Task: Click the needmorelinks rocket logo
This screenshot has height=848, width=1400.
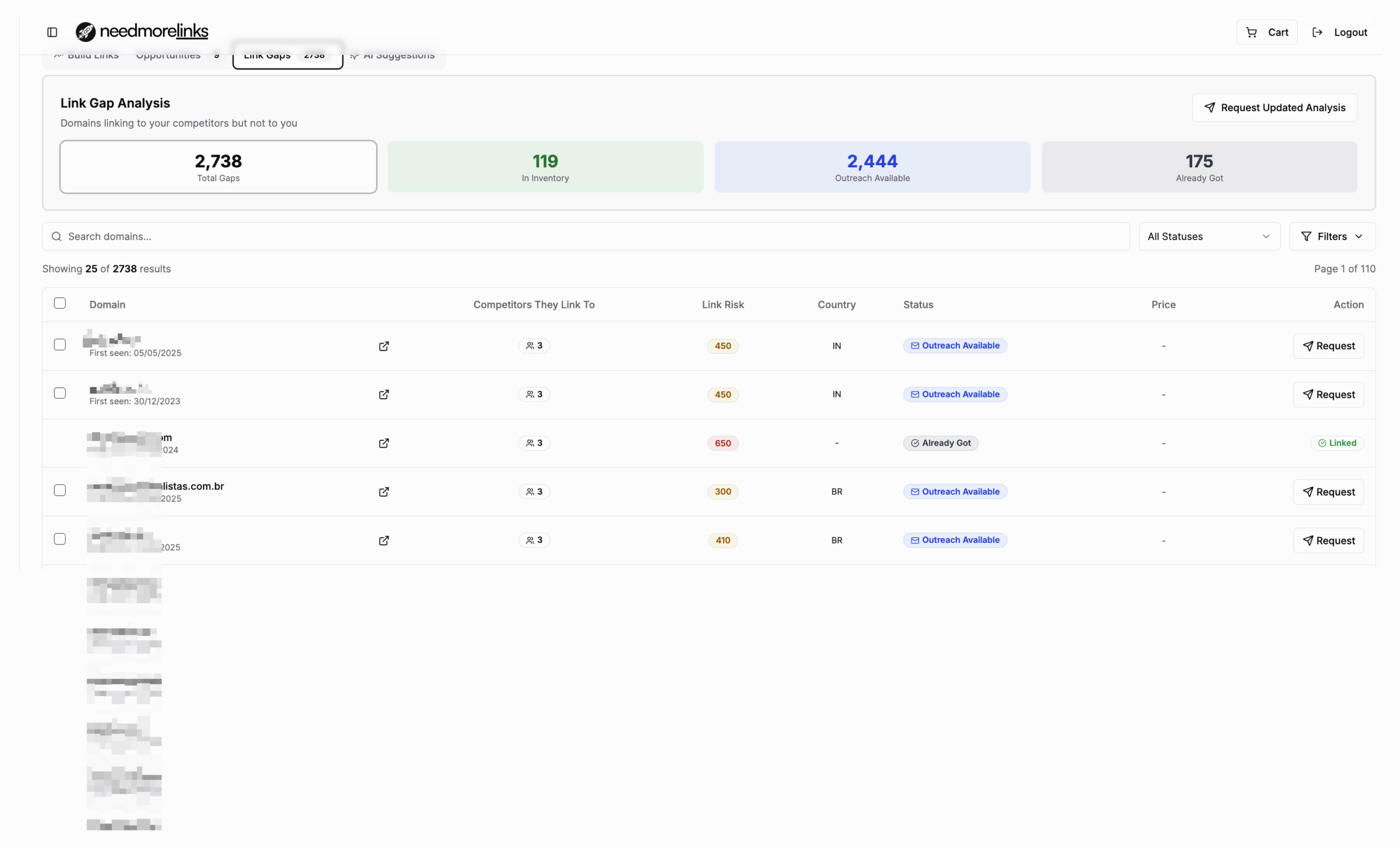Action: click(x=86, y=32)
